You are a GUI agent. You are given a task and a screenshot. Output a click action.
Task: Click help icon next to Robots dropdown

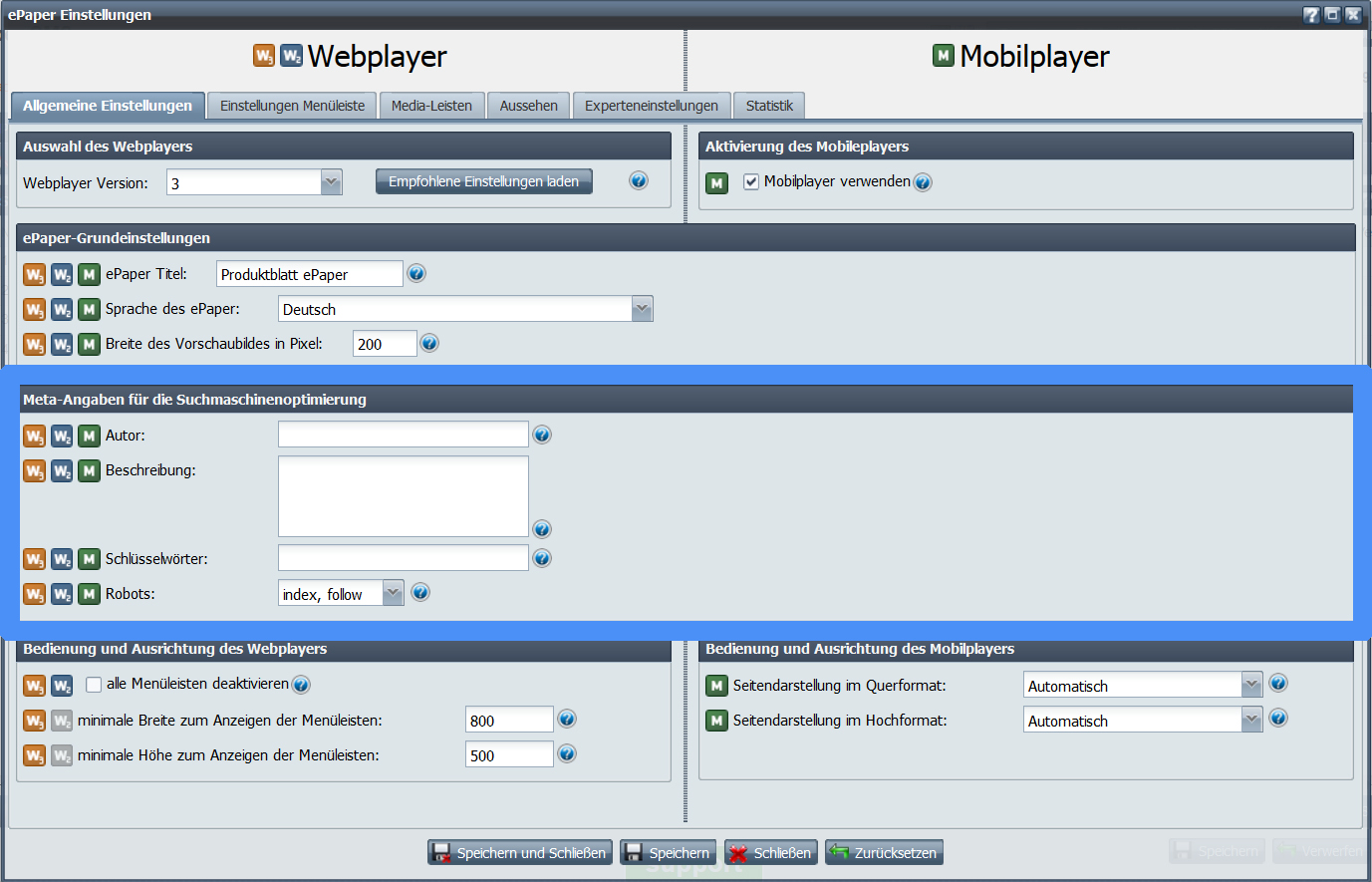tap(420, 592)
